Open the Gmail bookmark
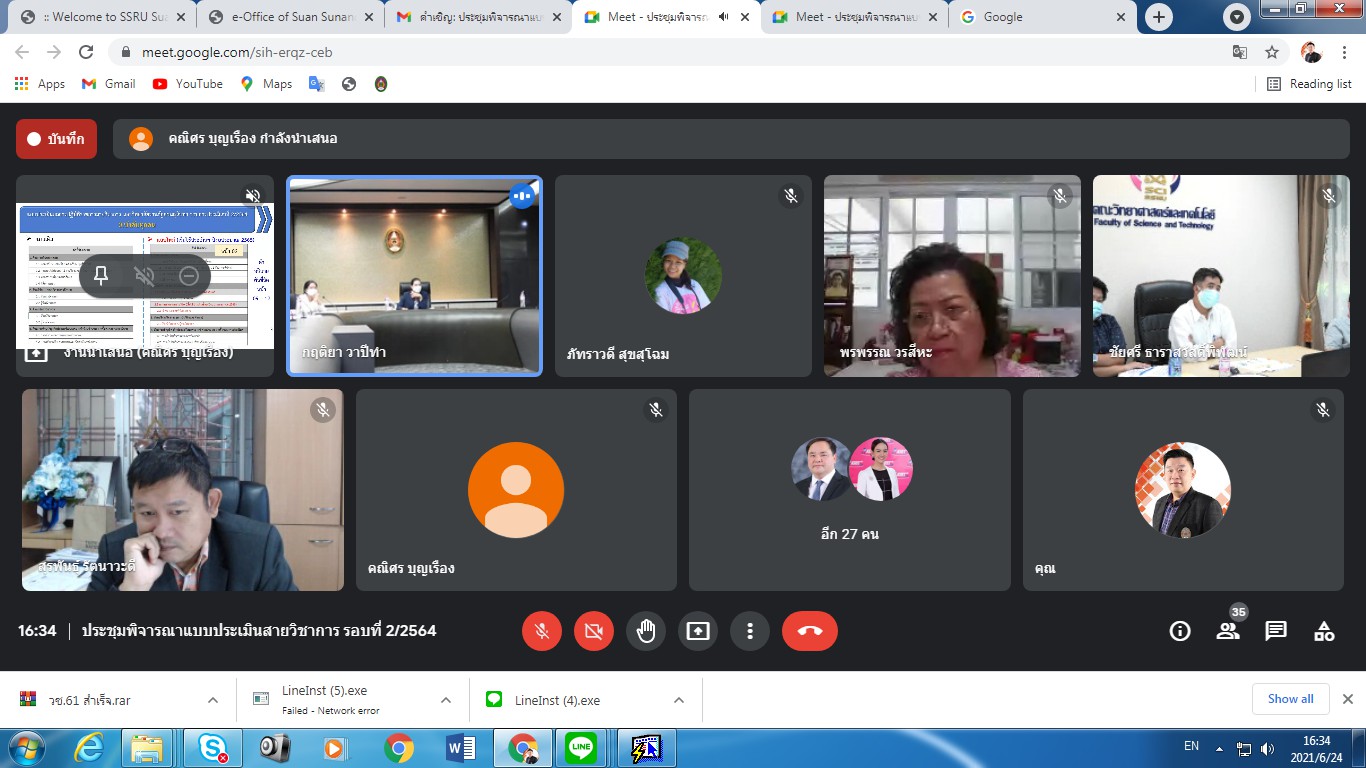 (x=109, y=84)
